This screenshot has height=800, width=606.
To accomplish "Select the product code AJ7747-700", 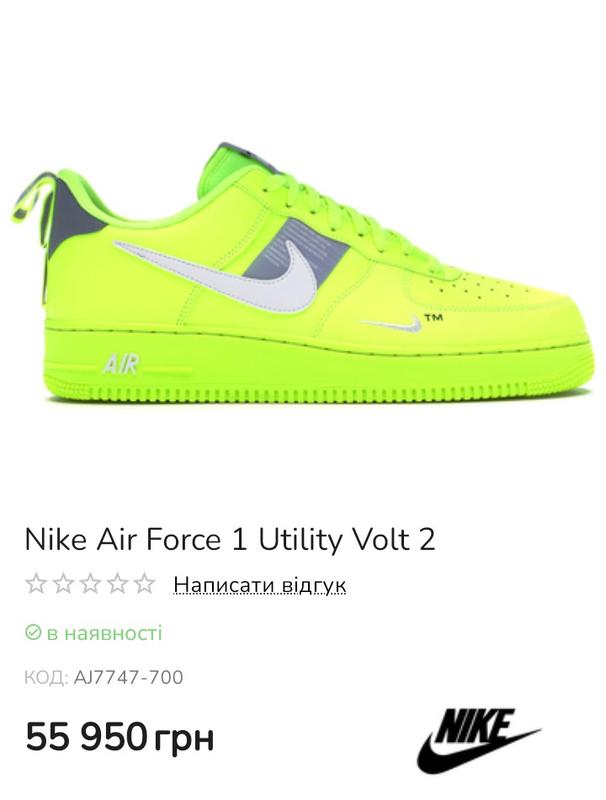I will [x=129, y=678].
